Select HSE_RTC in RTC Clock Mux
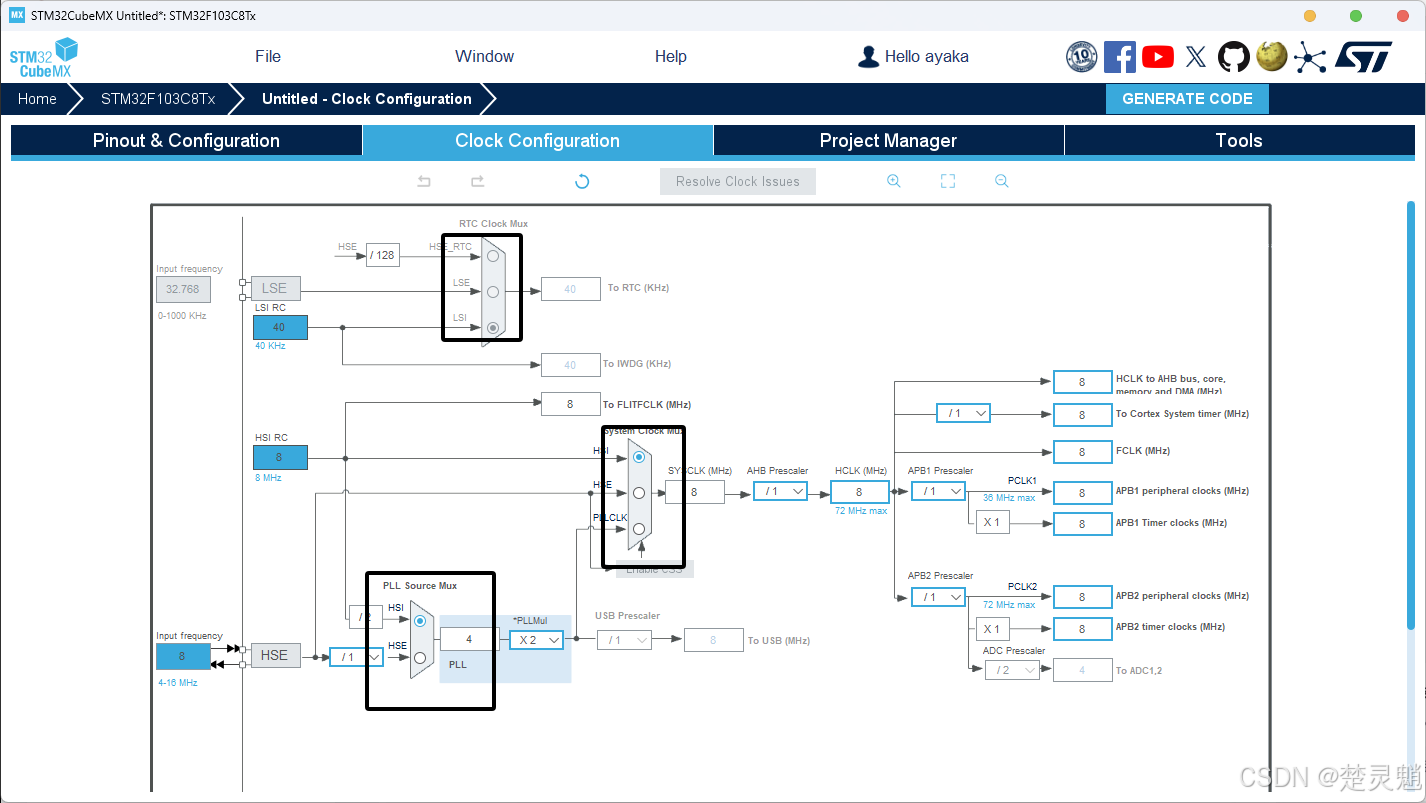 point(492,256)
